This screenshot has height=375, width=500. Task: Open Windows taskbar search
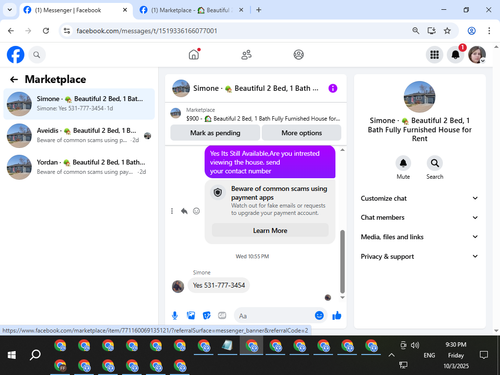(35, 355)
